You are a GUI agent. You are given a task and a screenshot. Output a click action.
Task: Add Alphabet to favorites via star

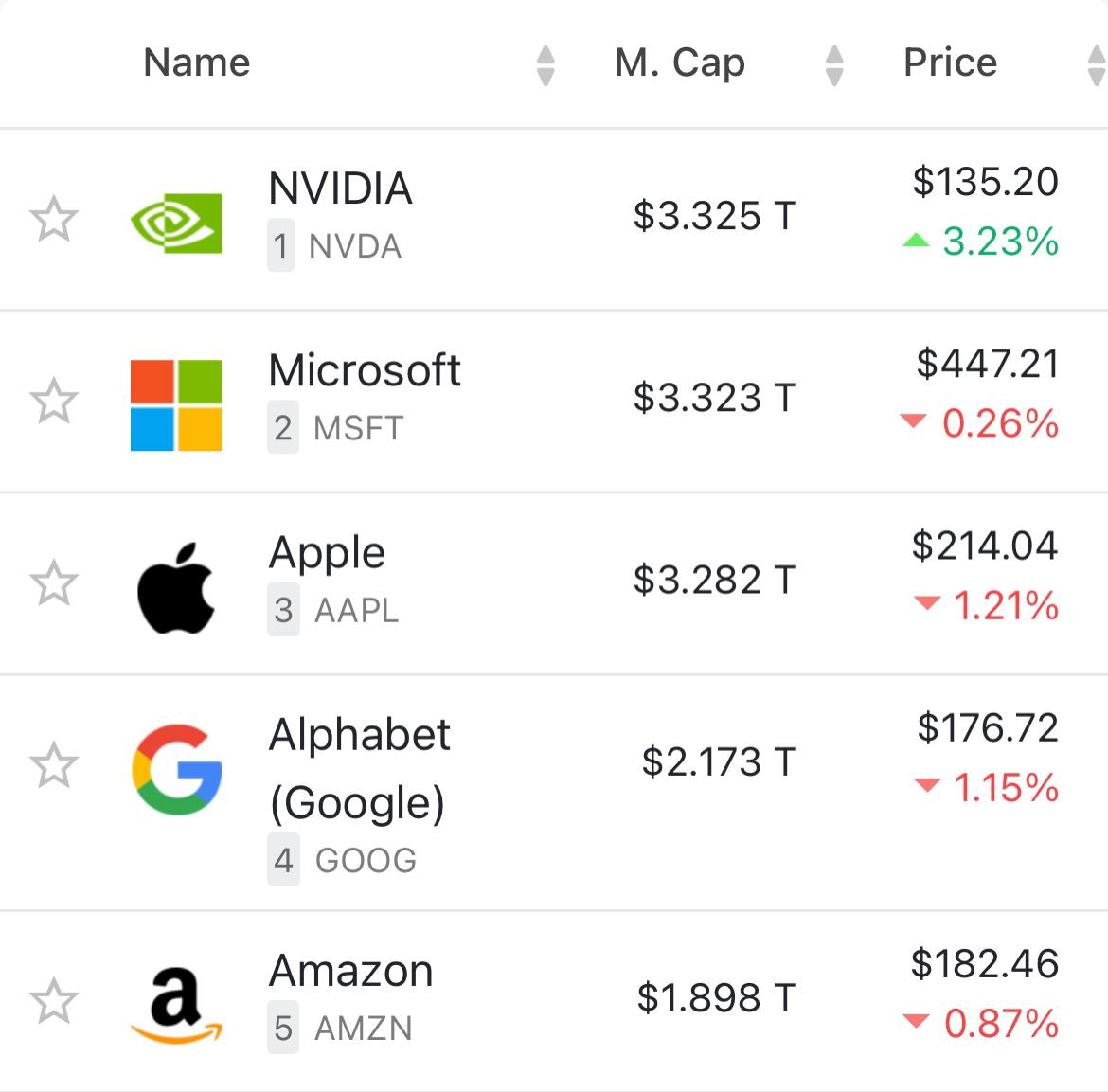54,765
